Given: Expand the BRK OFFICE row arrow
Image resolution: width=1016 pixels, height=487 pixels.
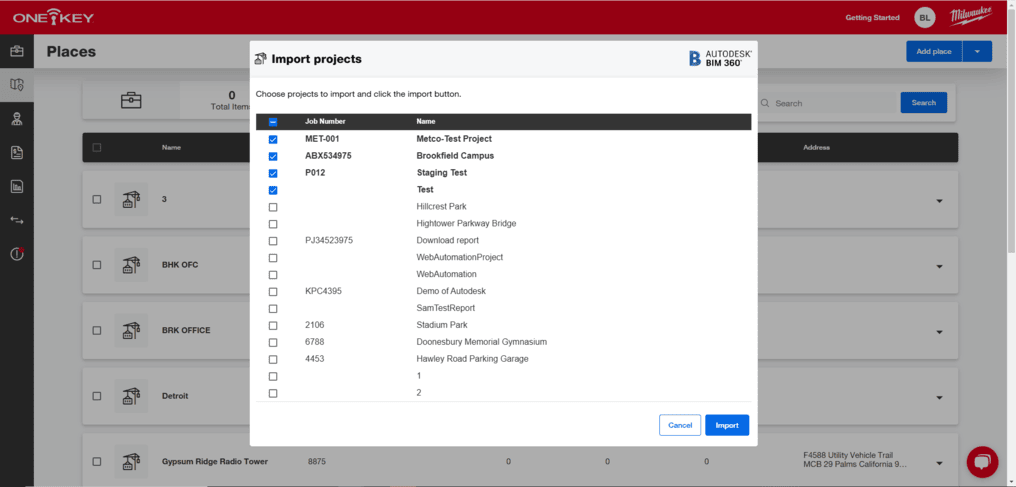Looking at the screenshot, I should (940, 332).
